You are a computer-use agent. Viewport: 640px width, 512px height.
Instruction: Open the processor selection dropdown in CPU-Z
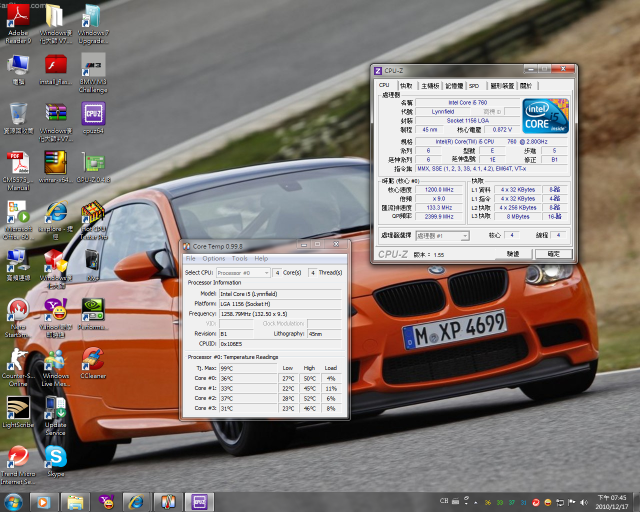point(442,236)
